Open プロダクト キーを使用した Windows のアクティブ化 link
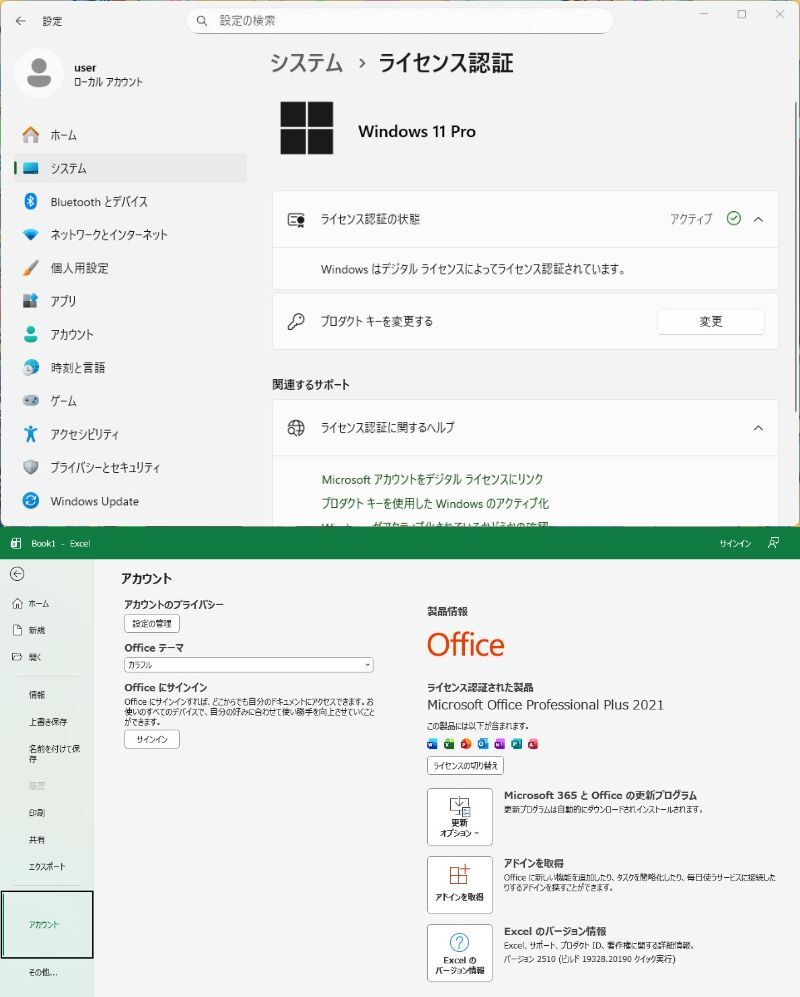The image size is (800, 997). [435, 504]
